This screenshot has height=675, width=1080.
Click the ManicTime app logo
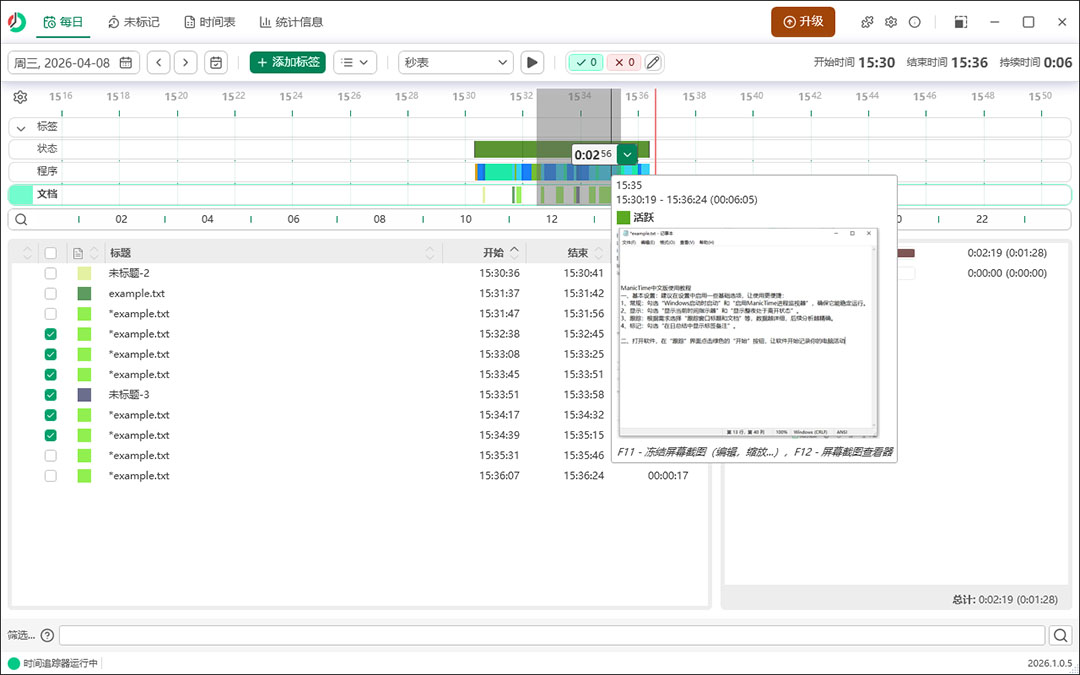[17, 22]
